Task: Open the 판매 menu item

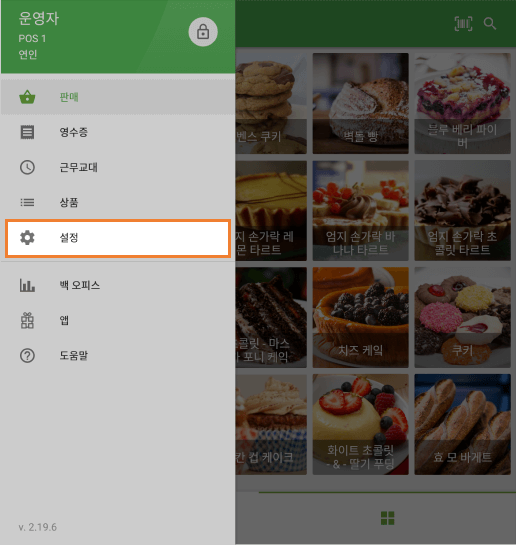Action: 118,97
